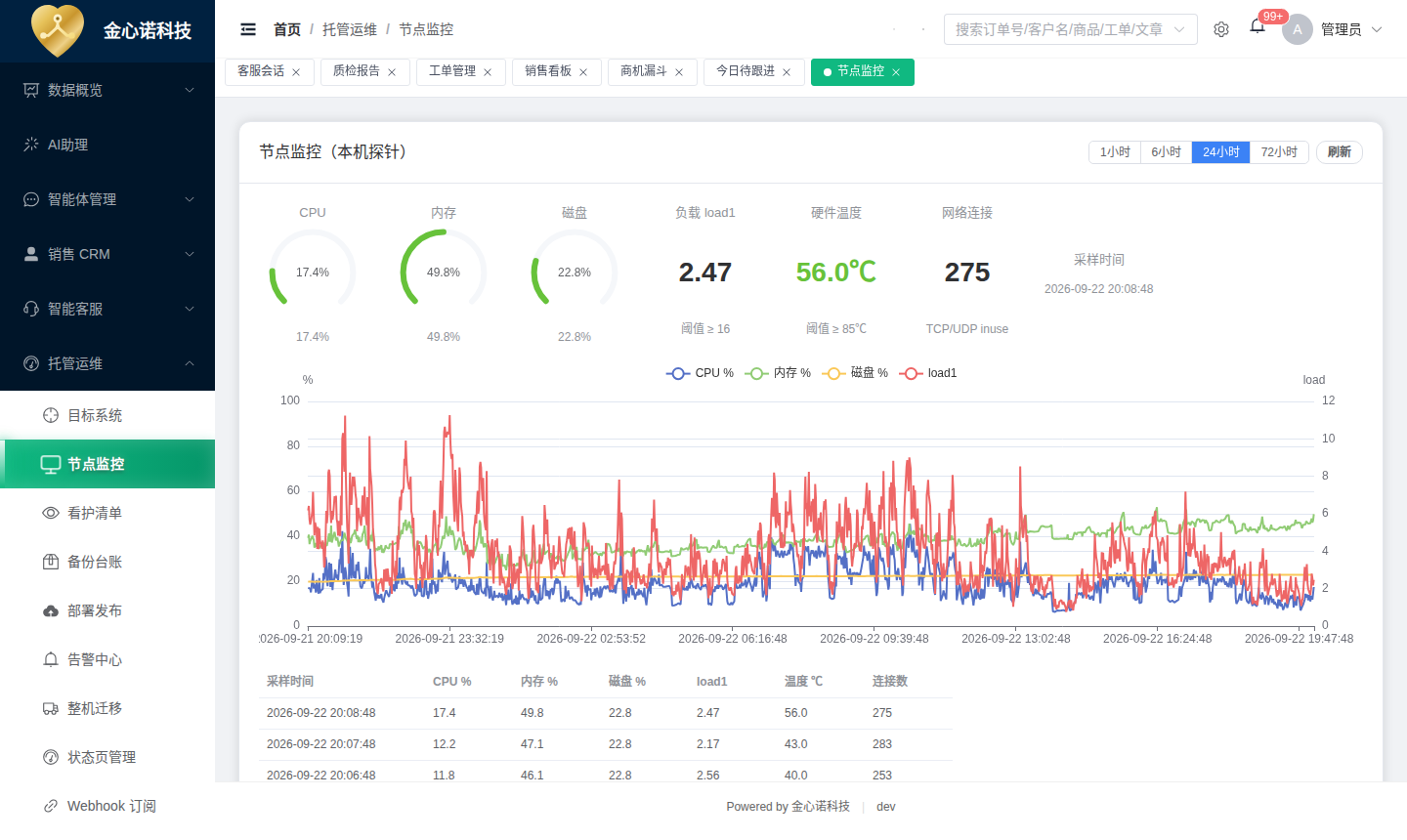
Task: Click the 刷新 refresh button
Action: click(1340, 152)
